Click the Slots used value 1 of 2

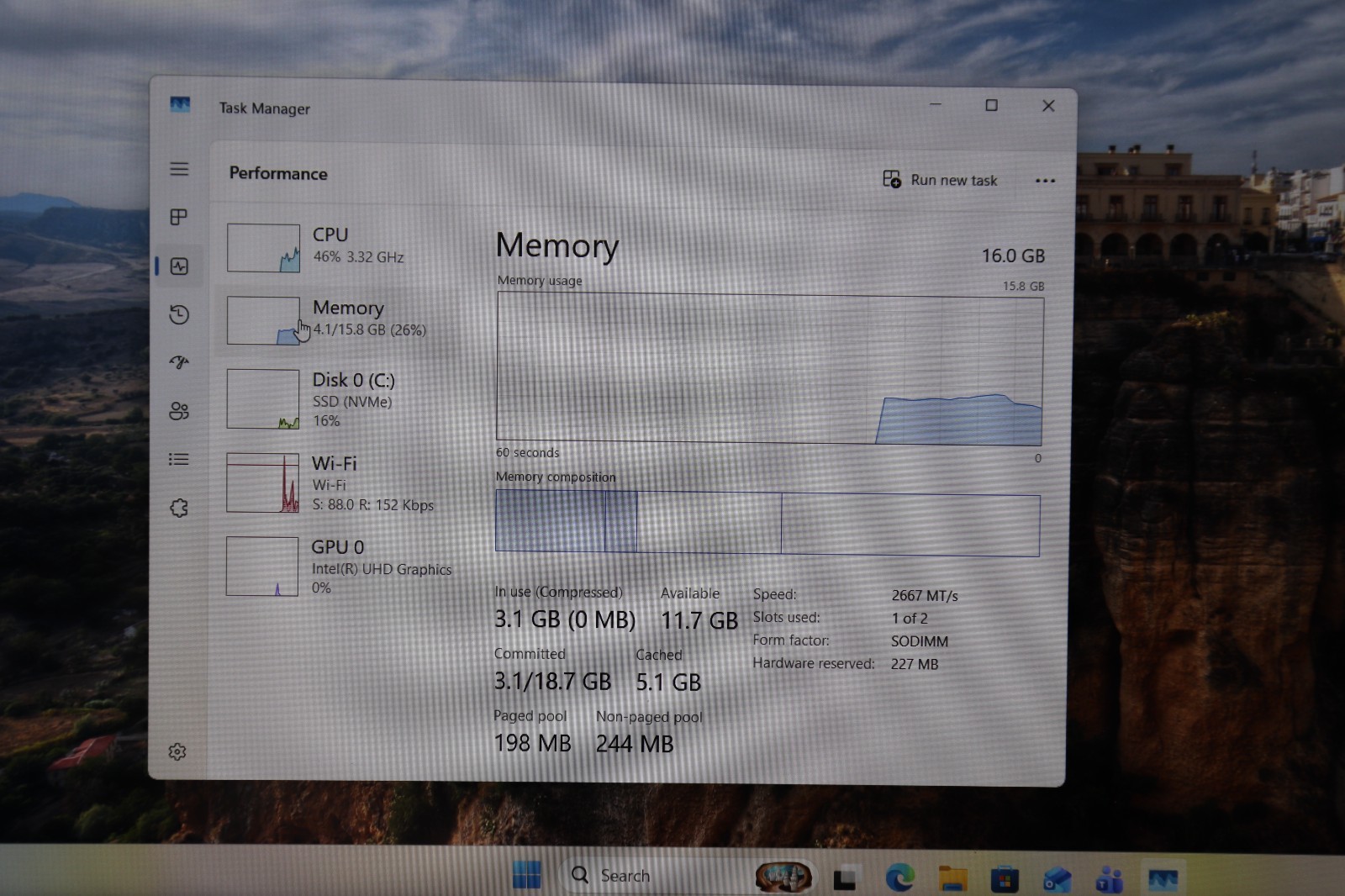pyautogui.click(x=910, y=619)
